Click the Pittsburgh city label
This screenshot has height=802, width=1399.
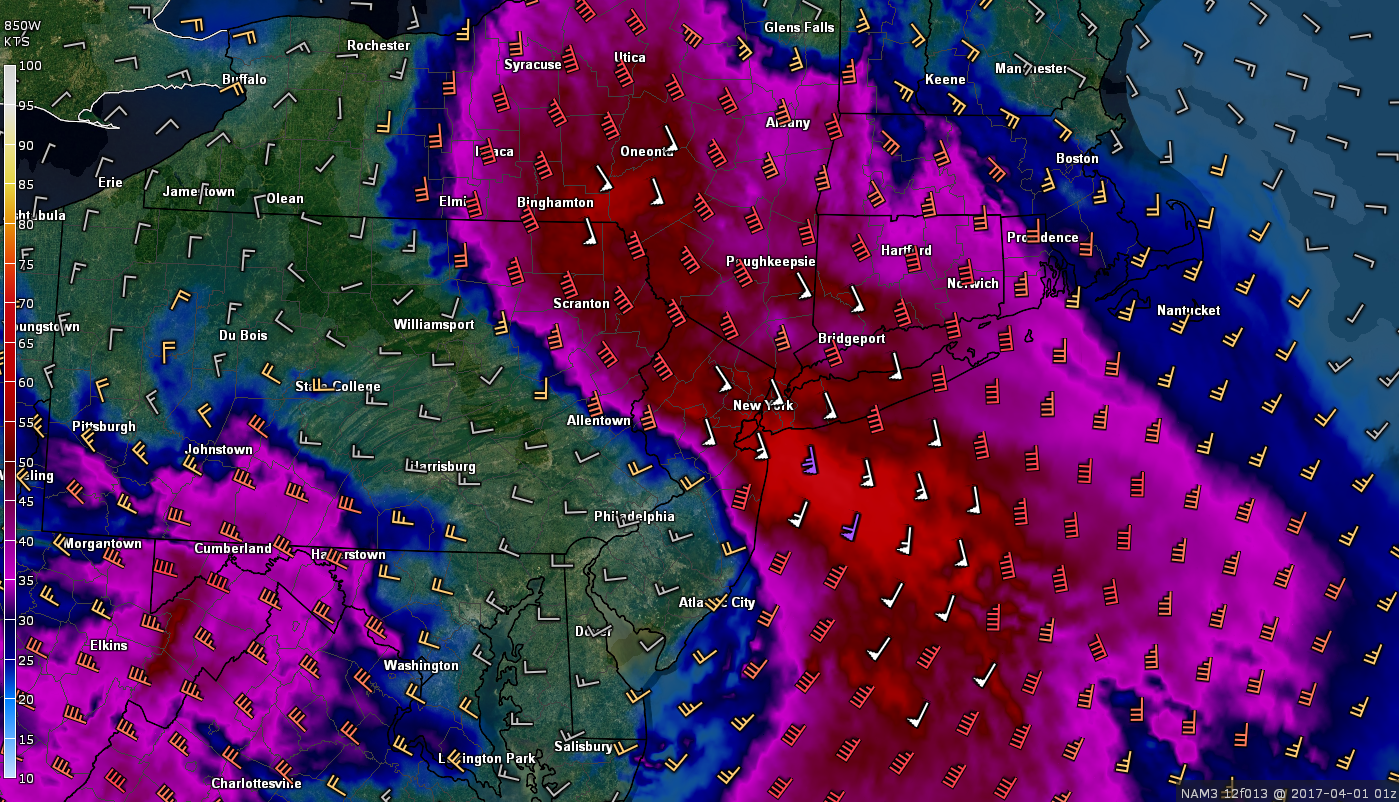click(x=104, y=426)
